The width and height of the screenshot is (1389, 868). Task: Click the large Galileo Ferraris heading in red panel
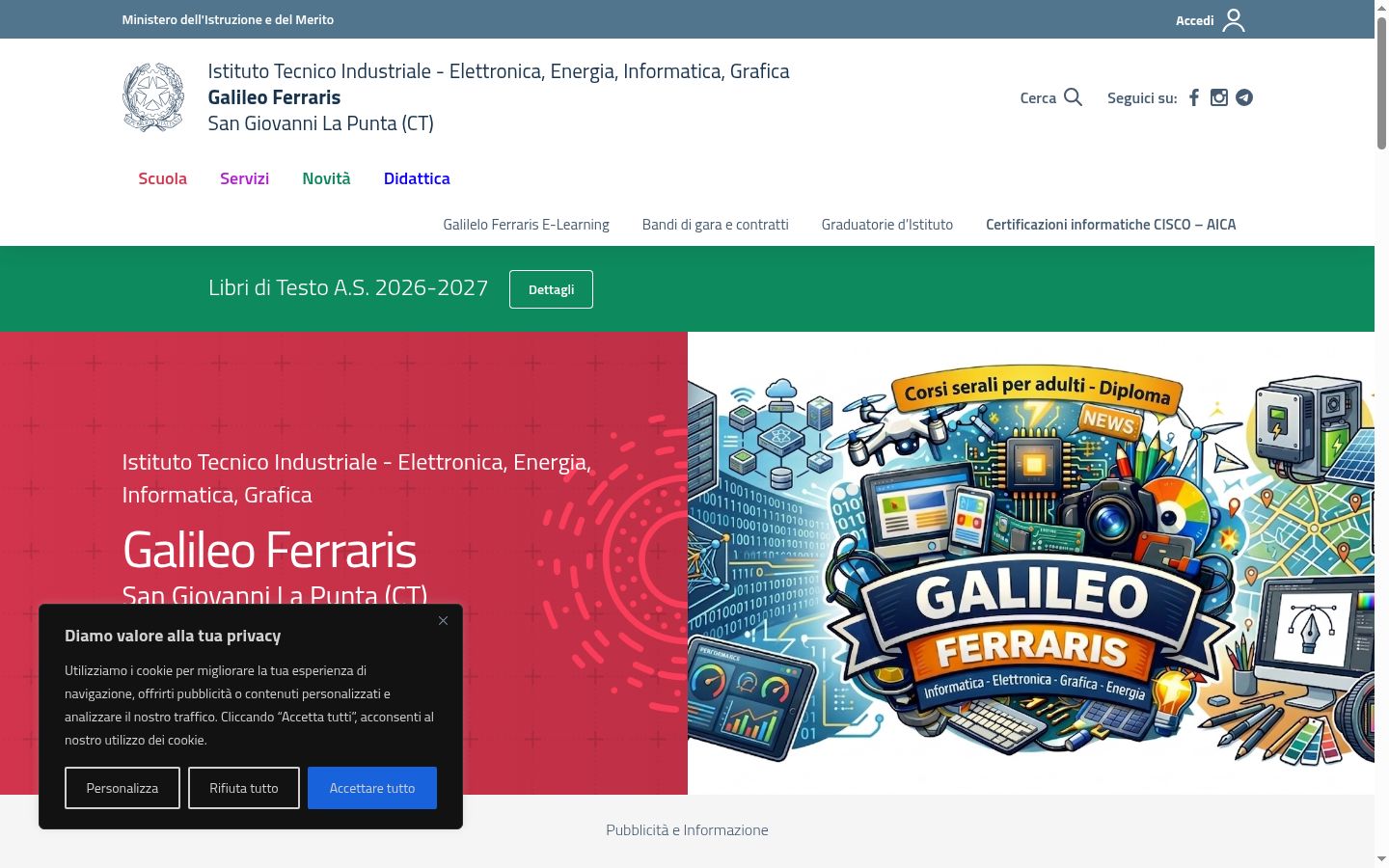point(269,551)
